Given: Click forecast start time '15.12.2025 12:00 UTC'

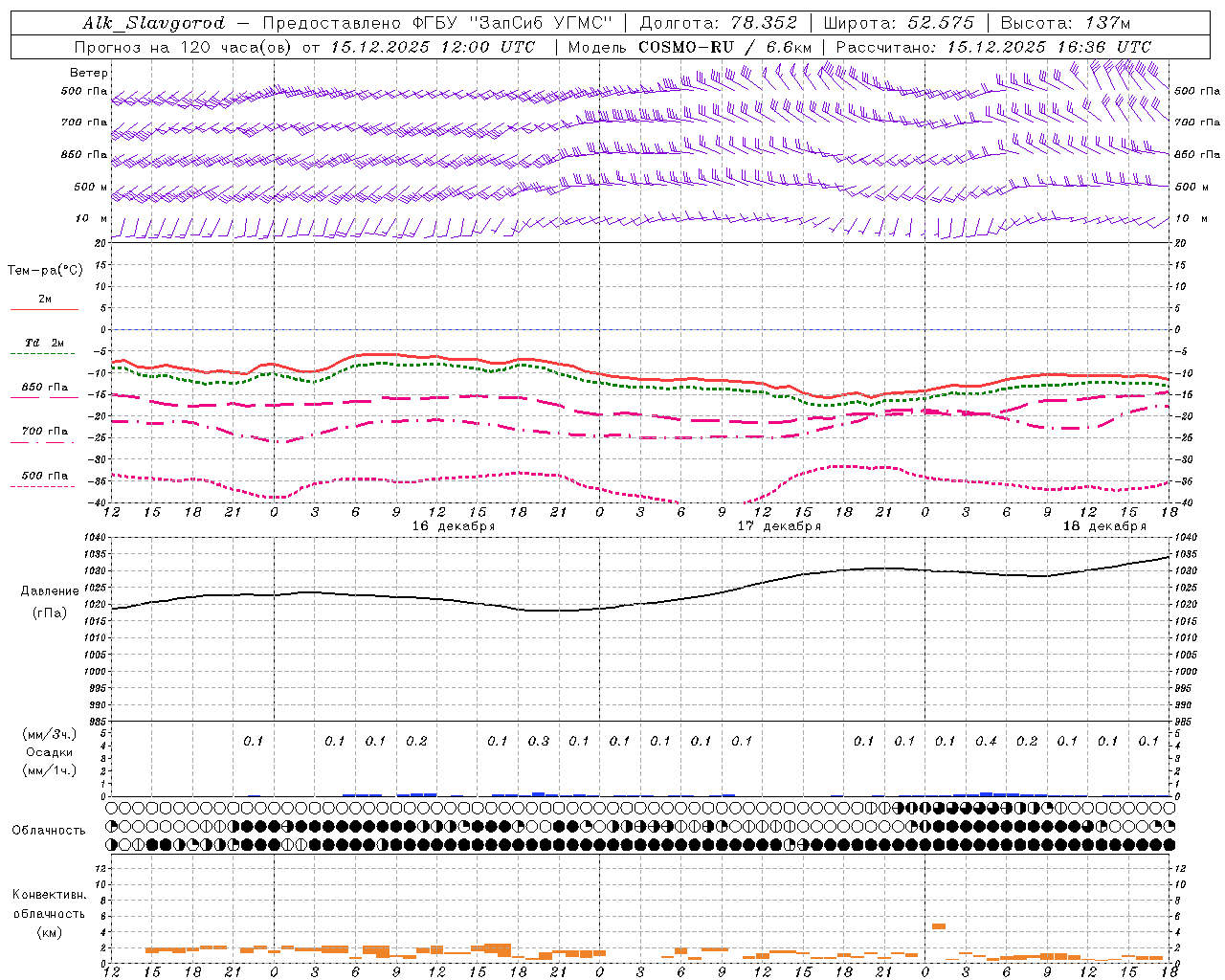Looking at the screenshot, I should click(x=433, y=47).
